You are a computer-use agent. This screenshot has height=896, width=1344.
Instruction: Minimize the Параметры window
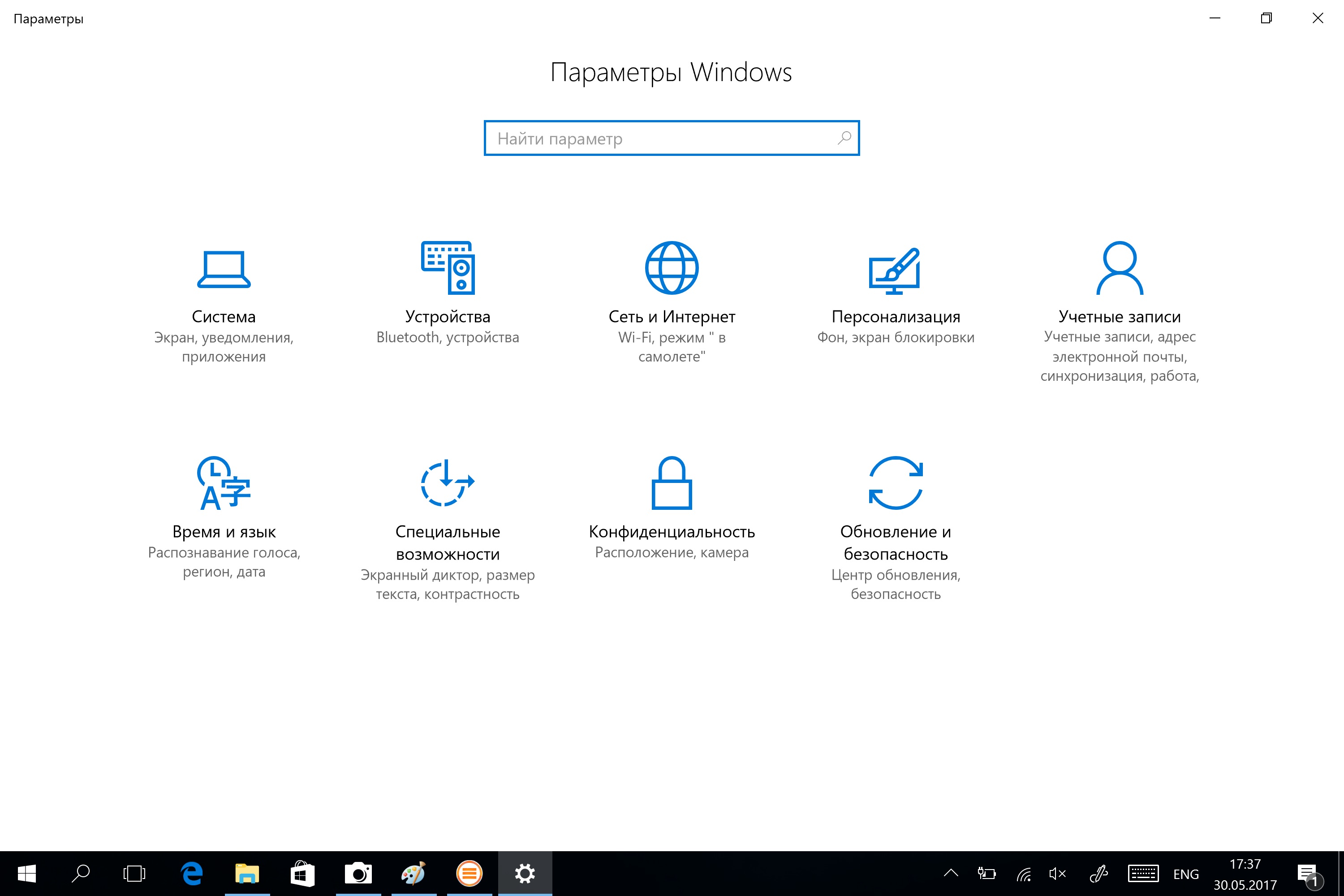tap(1215, 18)
